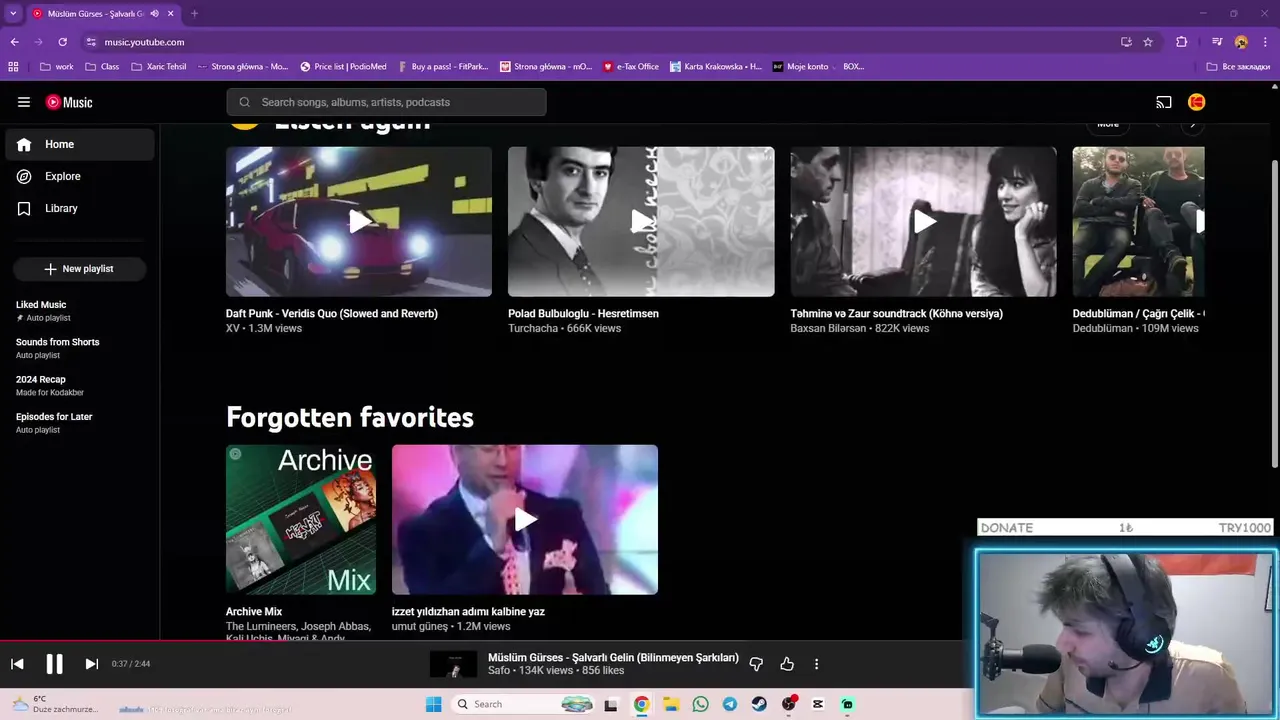The height and width of the screenshot is (720, 1280).
Task: Open the player three-dot options menu
Action: (x=816, y=664)
